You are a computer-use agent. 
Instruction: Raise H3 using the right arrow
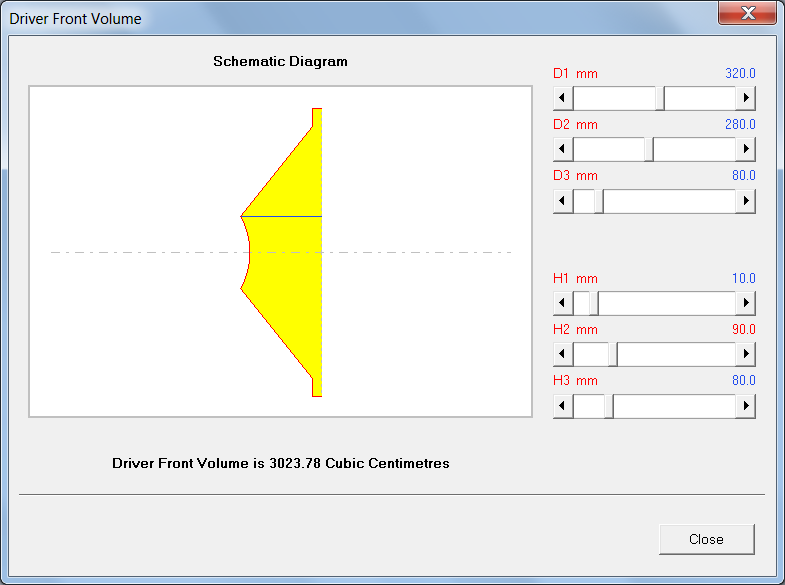(x=745, y=405)
